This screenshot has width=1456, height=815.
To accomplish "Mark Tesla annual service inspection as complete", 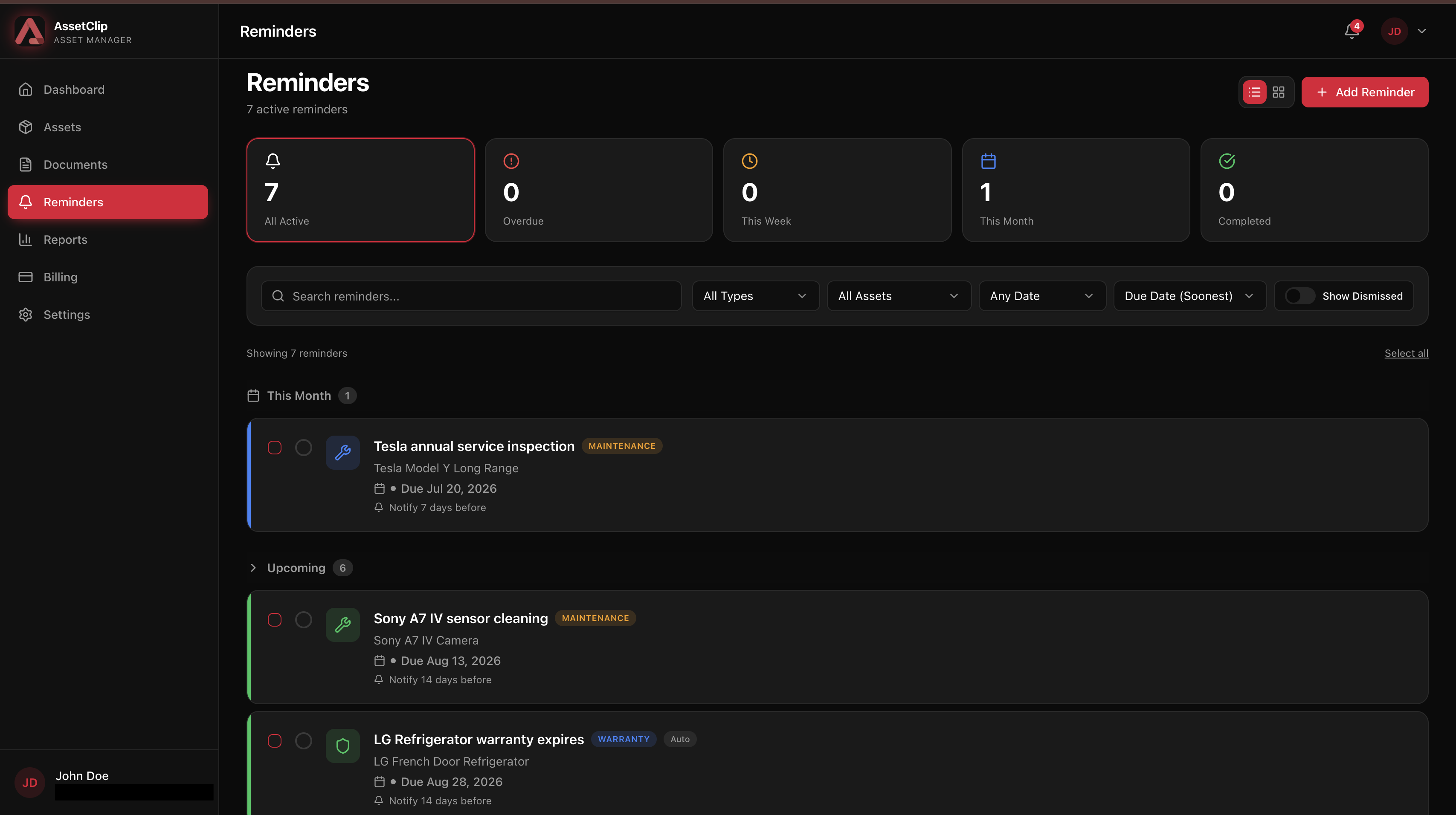I will pyautogui.click(x=304, y=448).
